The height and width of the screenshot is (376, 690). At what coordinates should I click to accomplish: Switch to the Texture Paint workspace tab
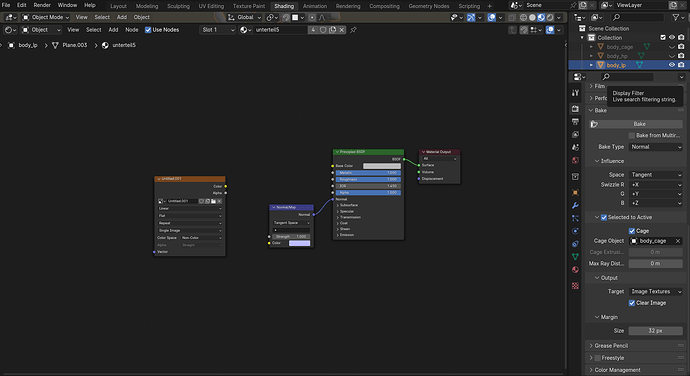click(x=249, y=6)
